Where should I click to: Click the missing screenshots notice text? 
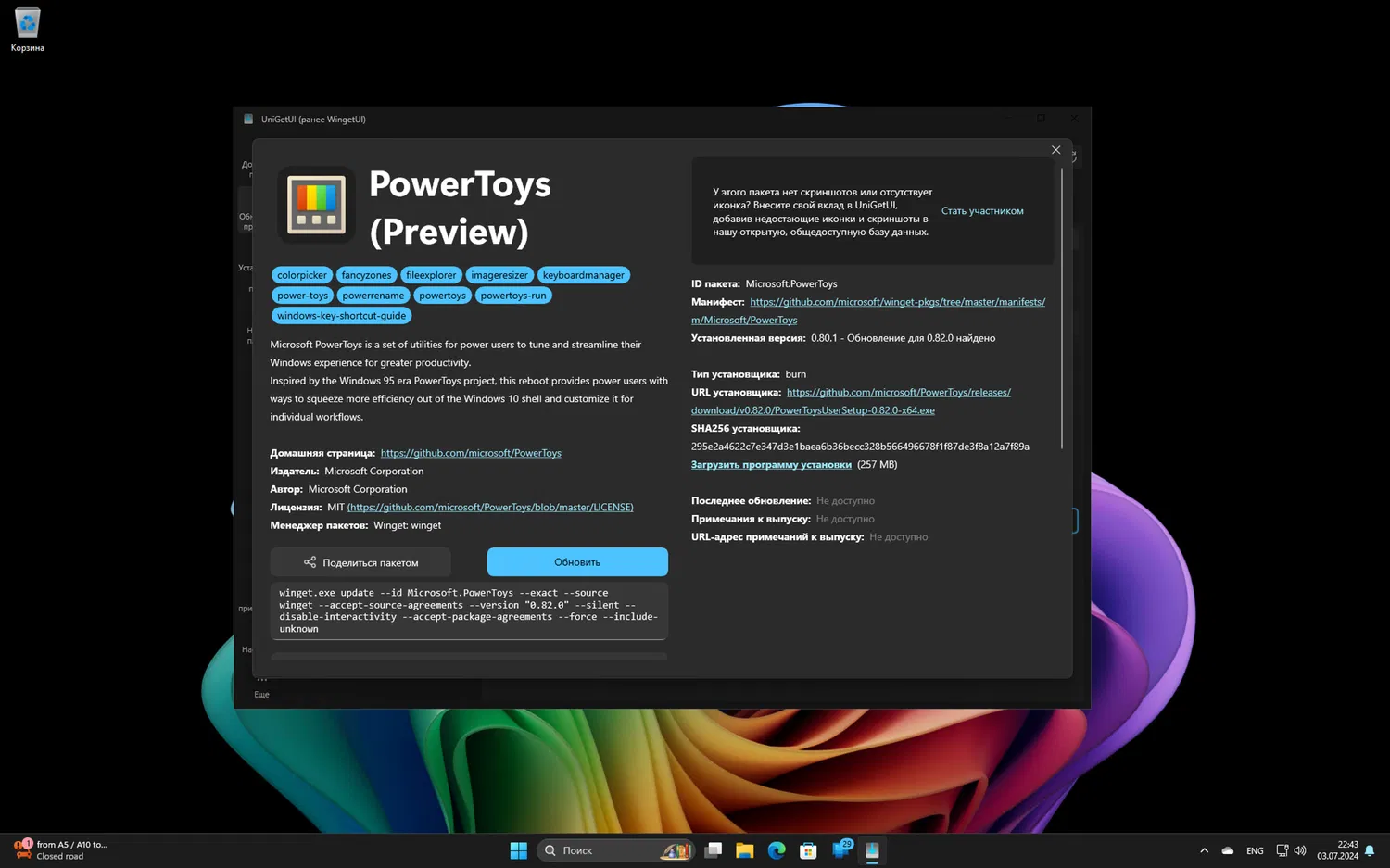(x=823, y=212)
